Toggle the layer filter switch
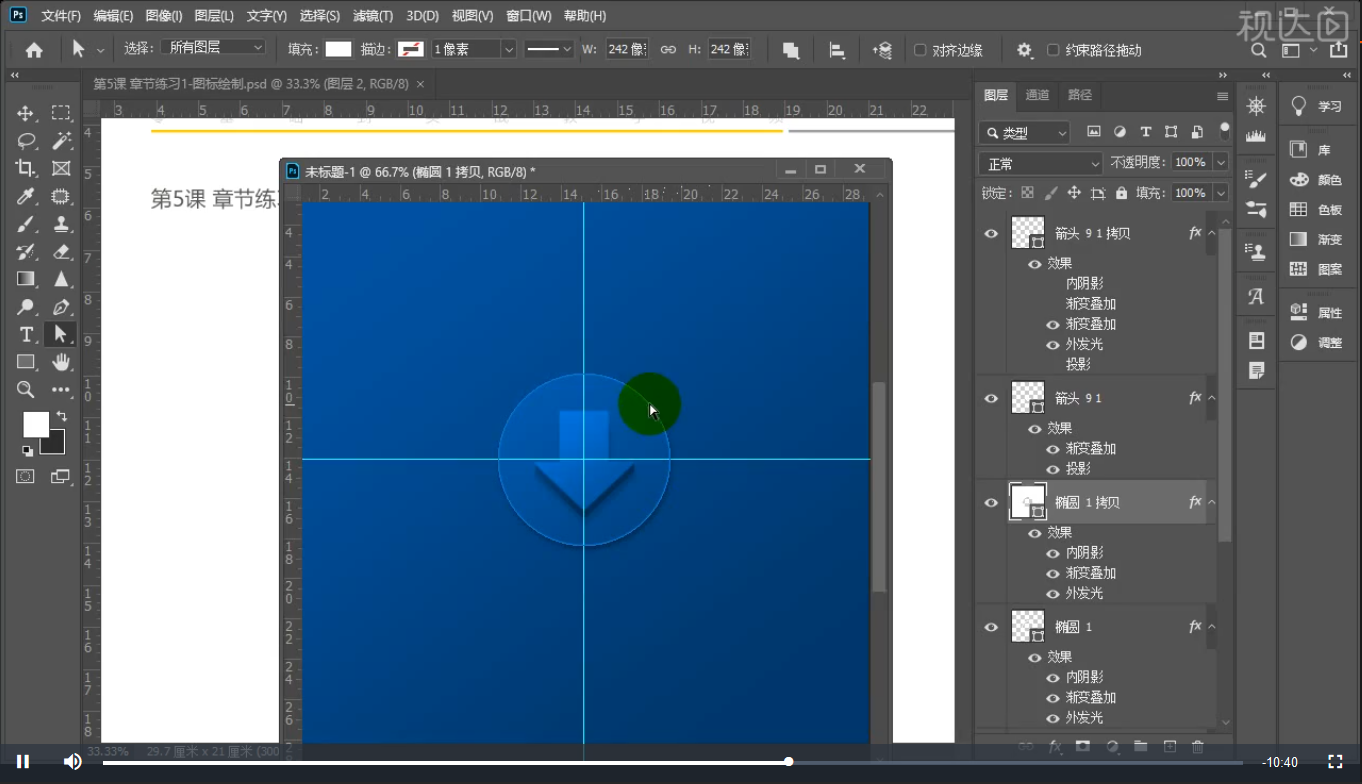The image size is (1362, 784). coord(1224,130)
